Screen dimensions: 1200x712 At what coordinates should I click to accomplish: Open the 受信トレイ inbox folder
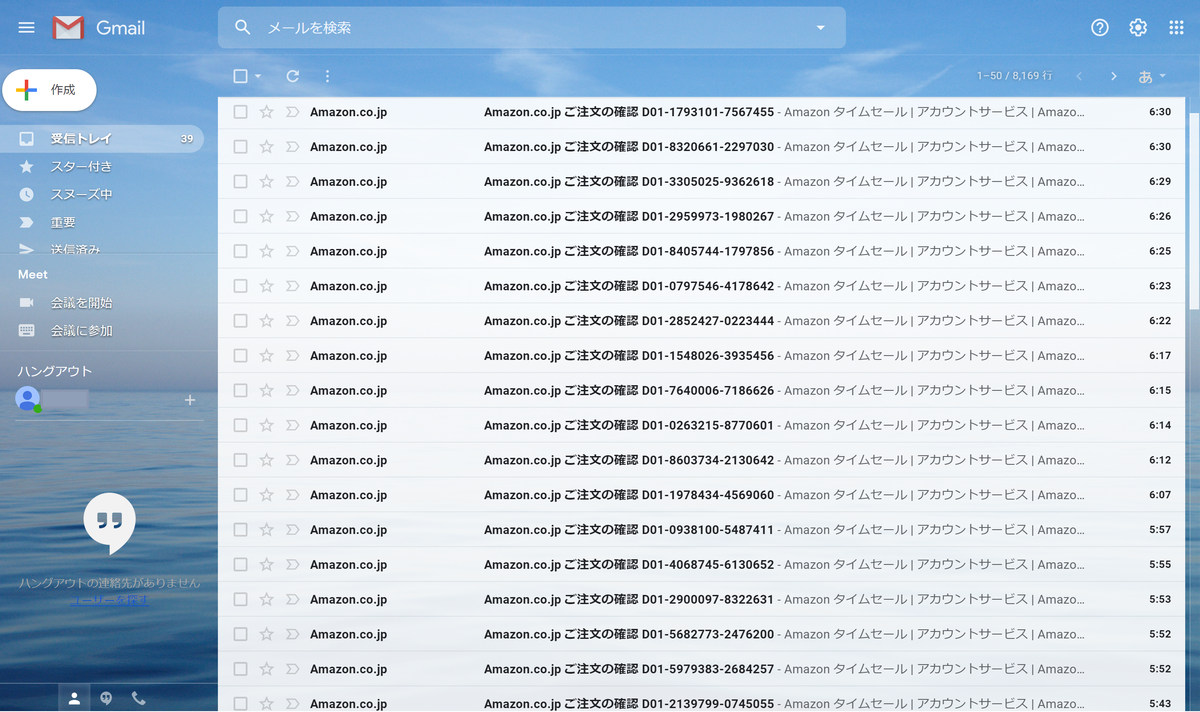tap(103, 139)
